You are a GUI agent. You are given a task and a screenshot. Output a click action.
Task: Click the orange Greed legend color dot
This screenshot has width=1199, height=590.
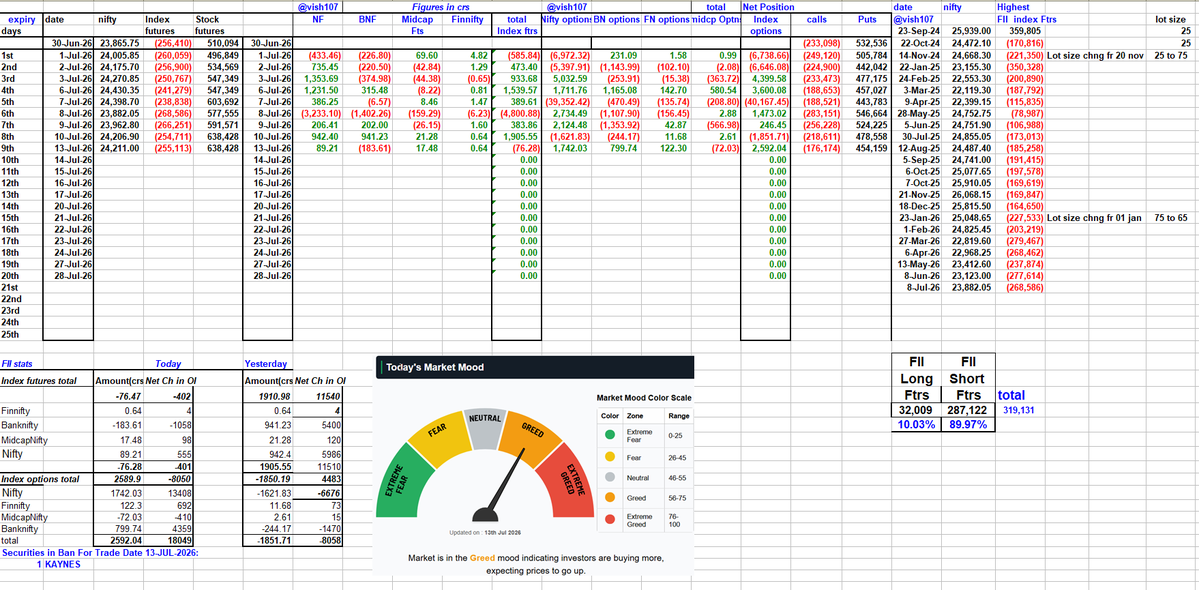tap(609, 499)
